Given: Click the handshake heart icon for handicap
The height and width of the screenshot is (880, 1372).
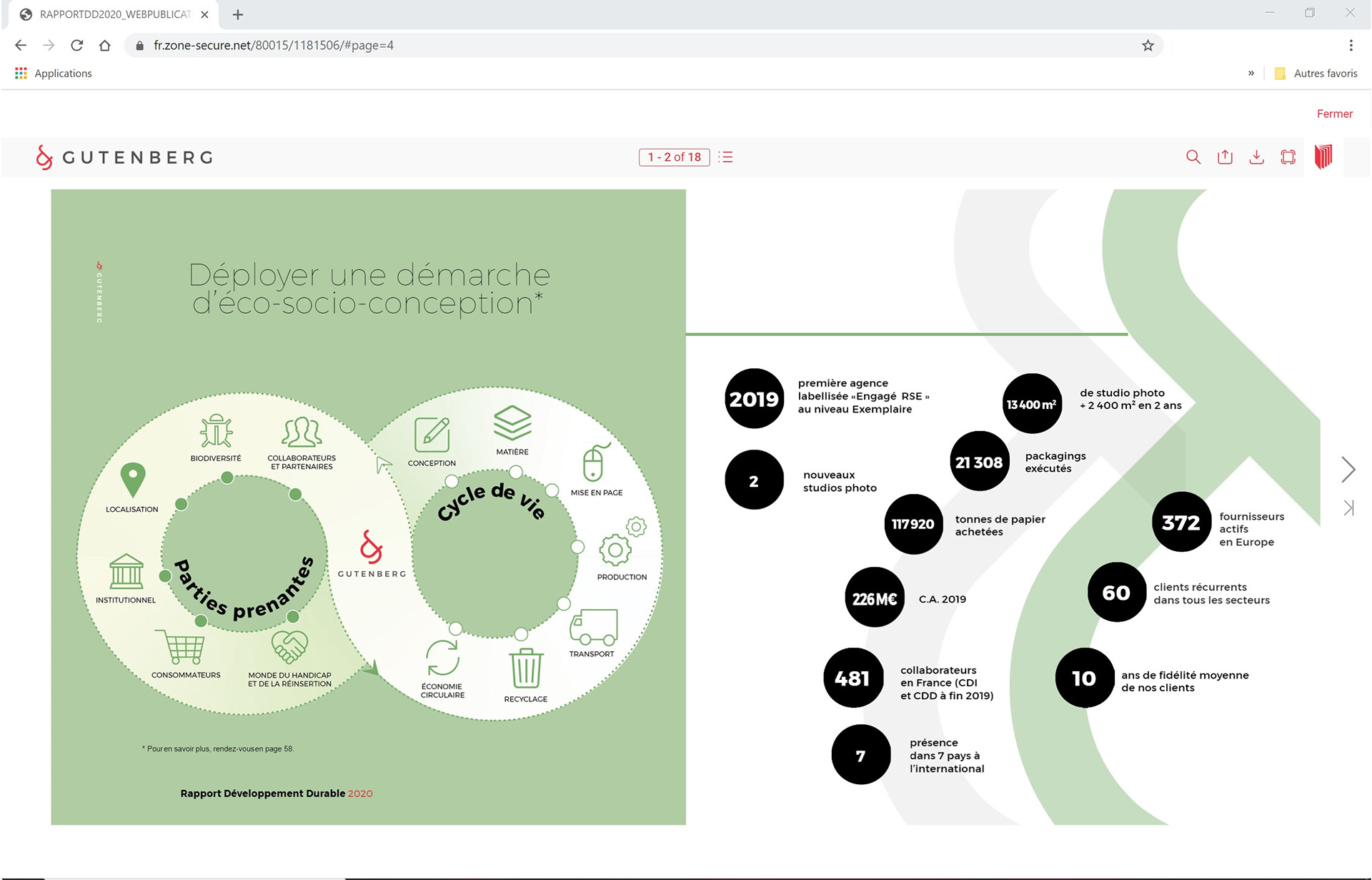Looking at the screenshot, I should pyautogui.click(x=289, y=646).
